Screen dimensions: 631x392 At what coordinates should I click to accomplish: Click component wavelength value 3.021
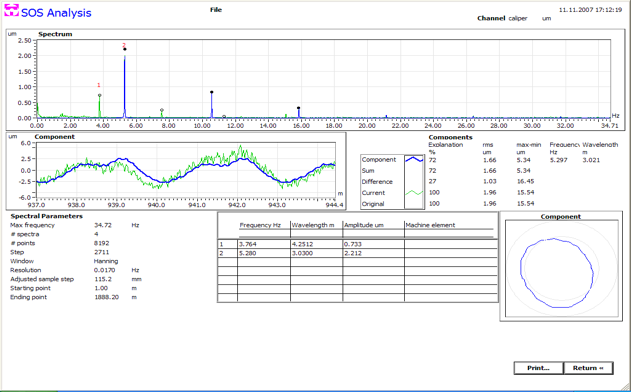click(591, 160)
